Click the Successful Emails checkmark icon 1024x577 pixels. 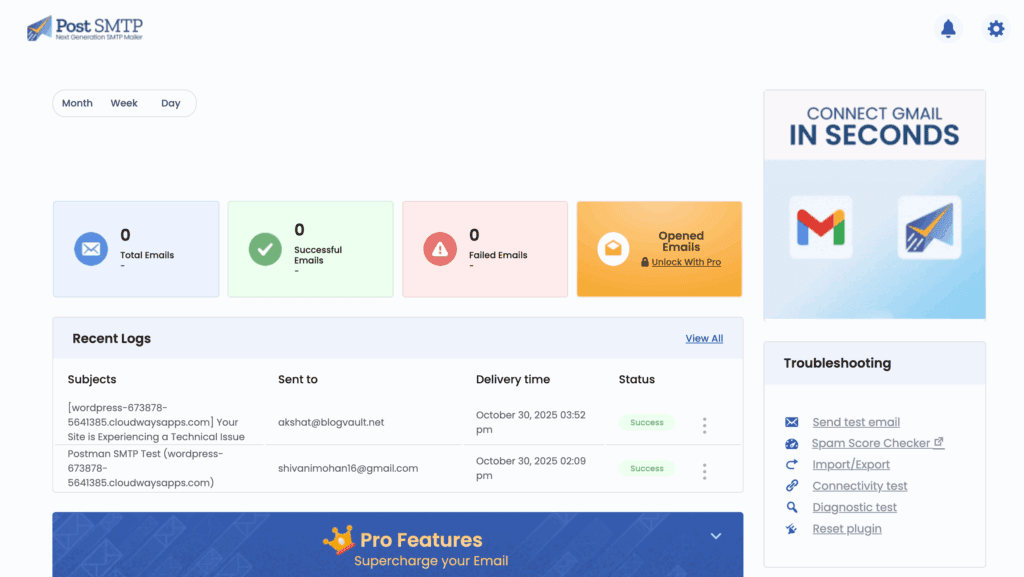(x=265, y=249)
